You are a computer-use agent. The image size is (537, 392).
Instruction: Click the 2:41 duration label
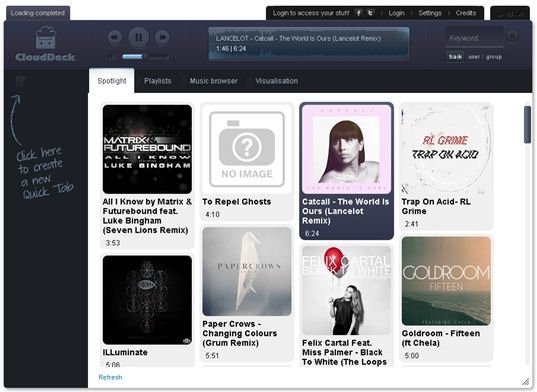411,224
